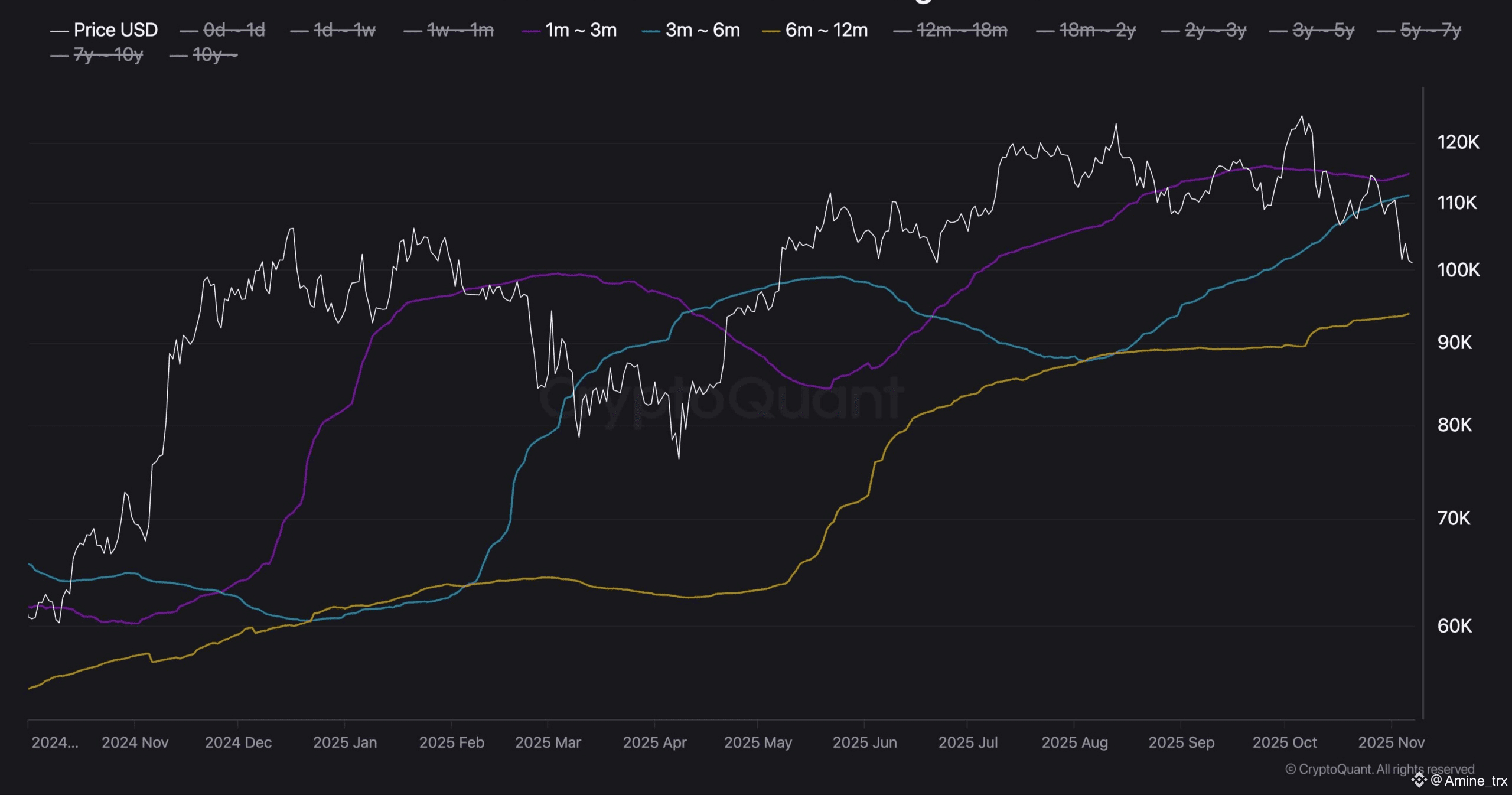Hide the 6m ~ 12m yellow series
Image resolution: width=1512 pixels, height=795 pixels.
click(826, 30)
